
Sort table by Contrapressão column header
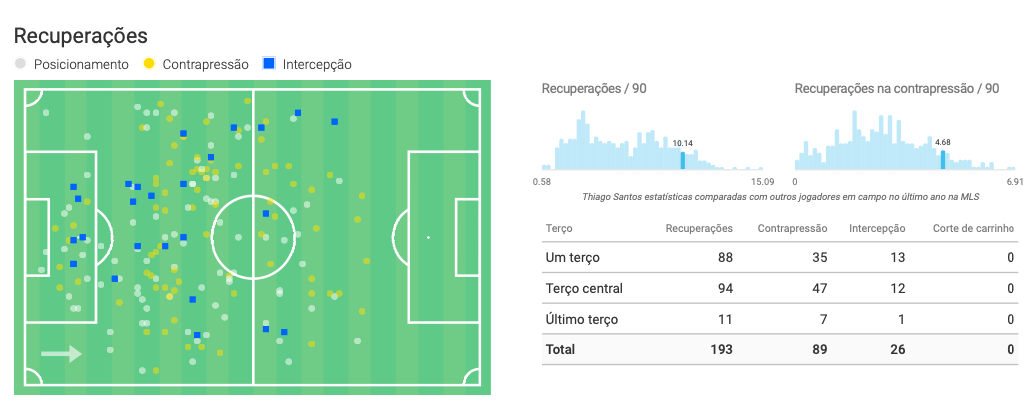pyautogui.click(x=793, y=229)
